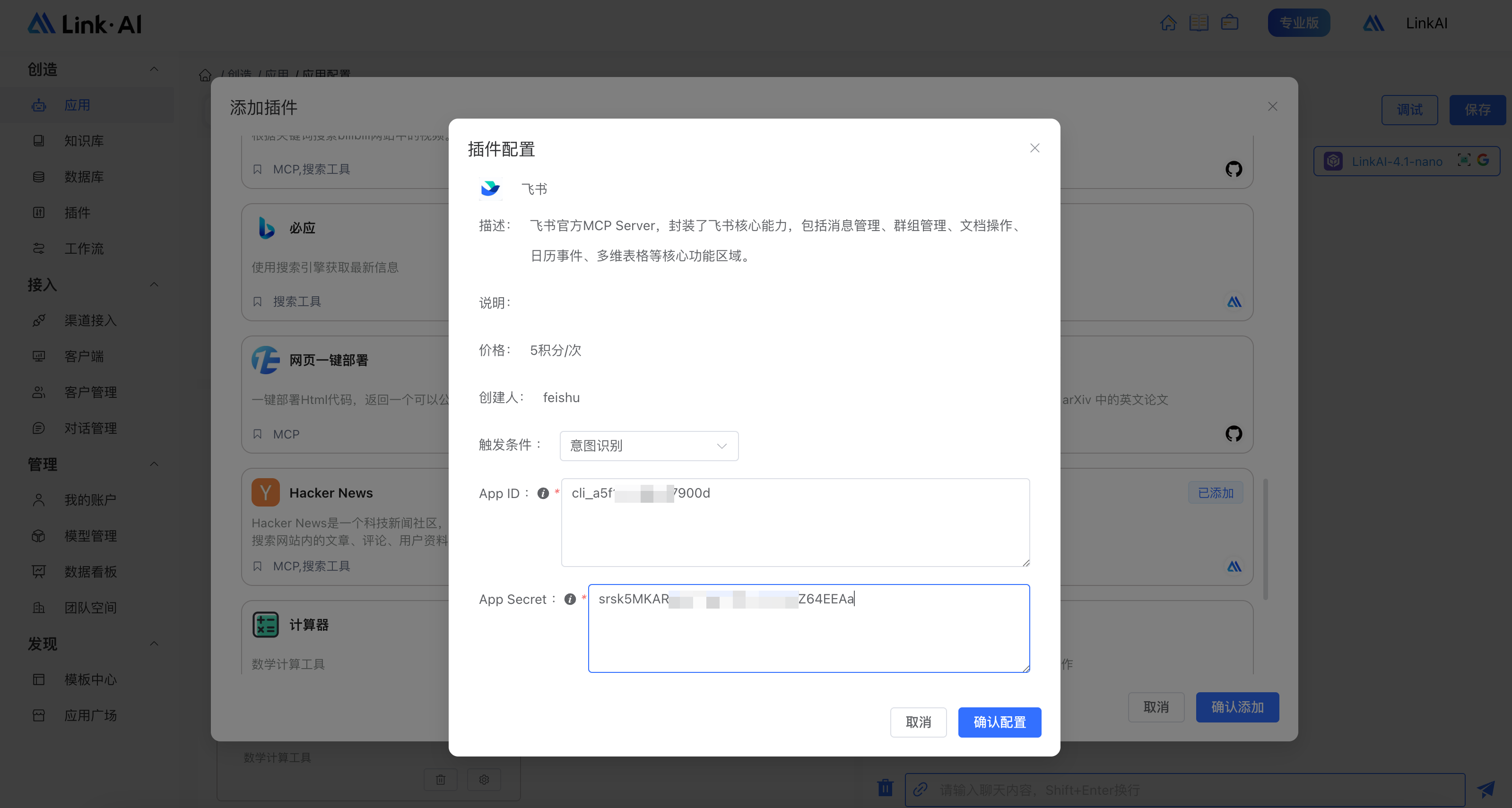The width and height of the screenshot is (1512, 808).
Task: Open LinkAI-4.1-nano model selector
Action: [1407, 161]
